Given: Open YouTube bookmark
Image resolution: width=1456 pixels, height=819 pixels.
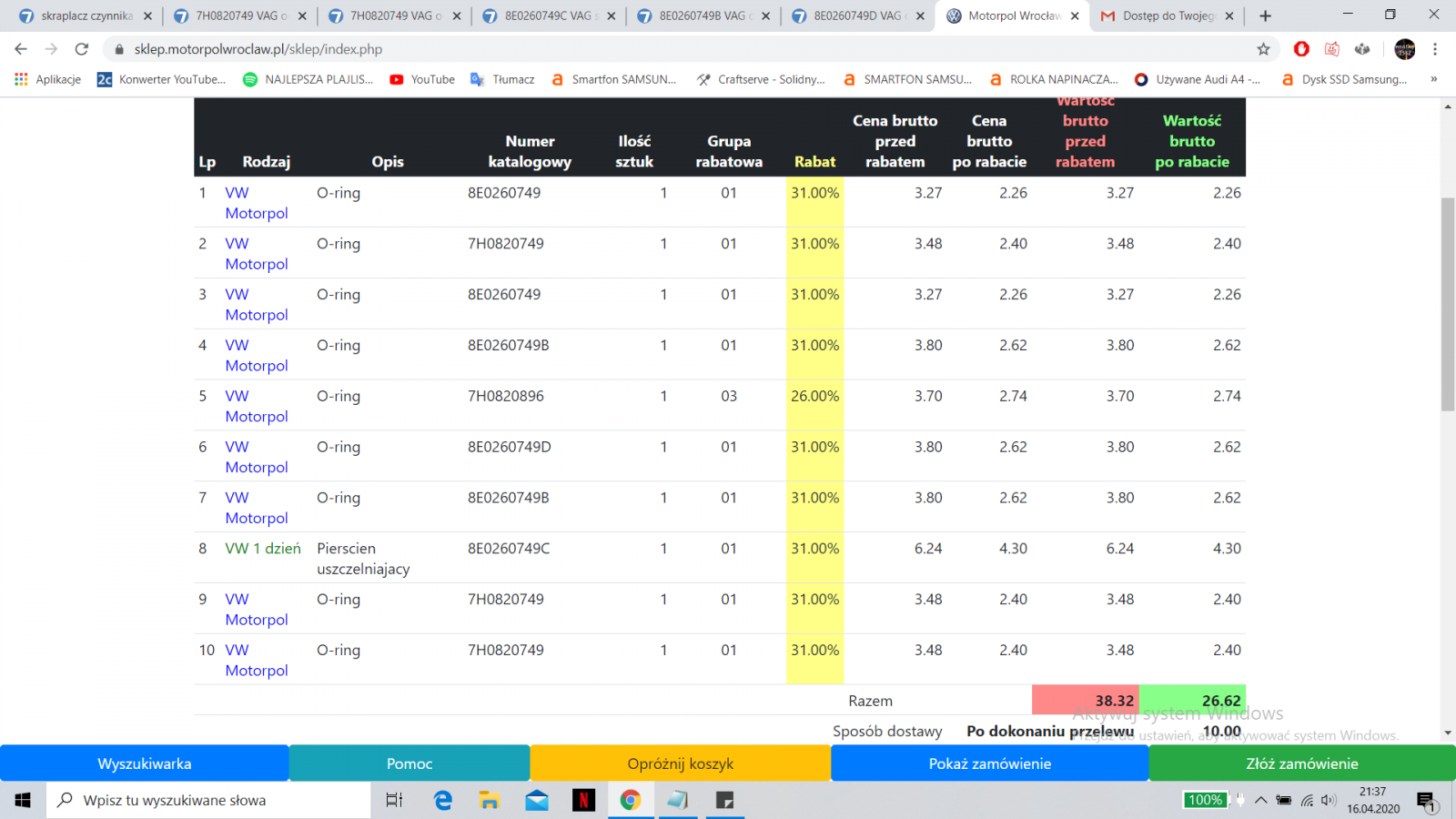Looking at the screenshot, I should coord(422,79).
